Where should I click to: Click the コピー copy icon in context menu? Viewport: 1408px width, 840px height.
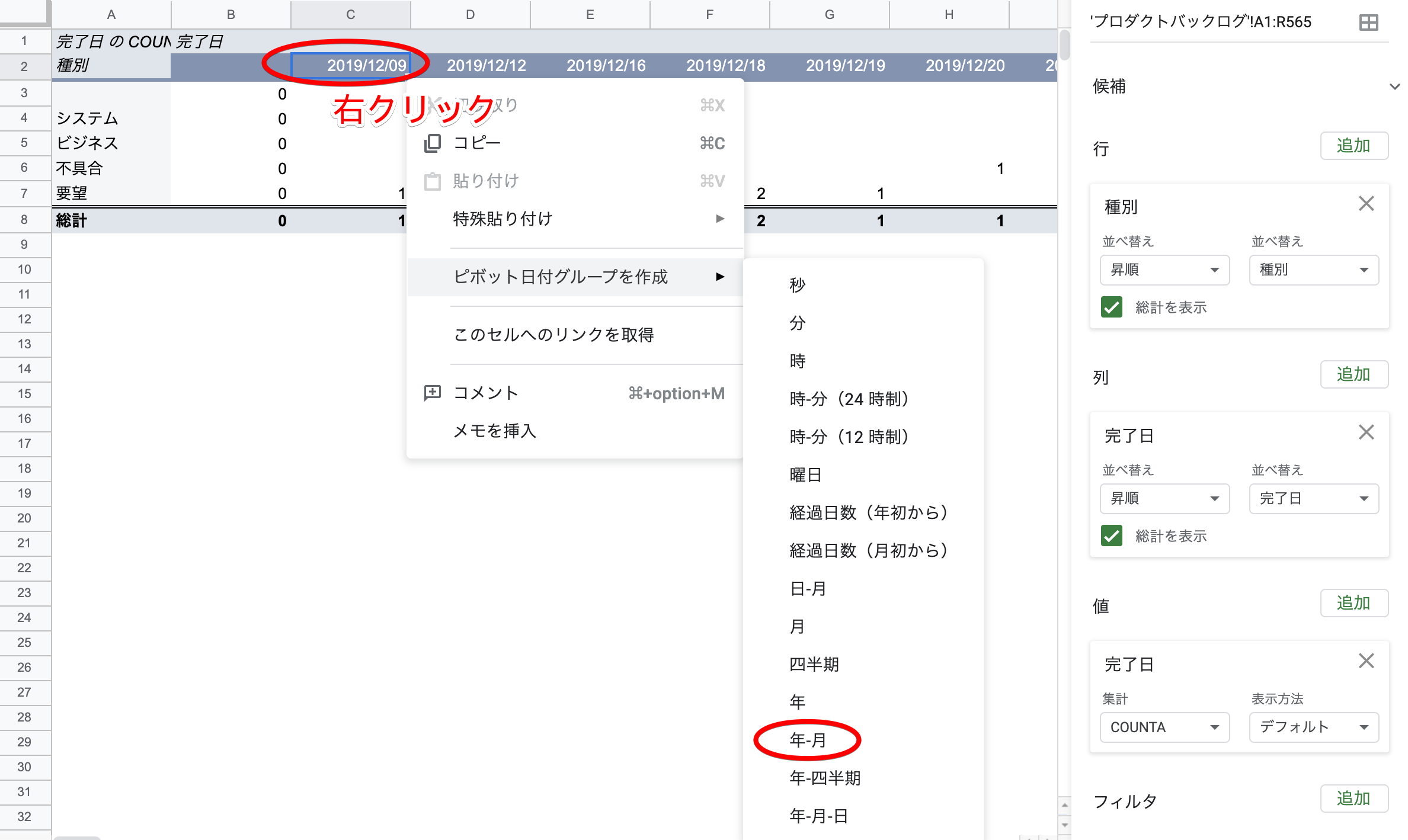click(x=433, y=143)
